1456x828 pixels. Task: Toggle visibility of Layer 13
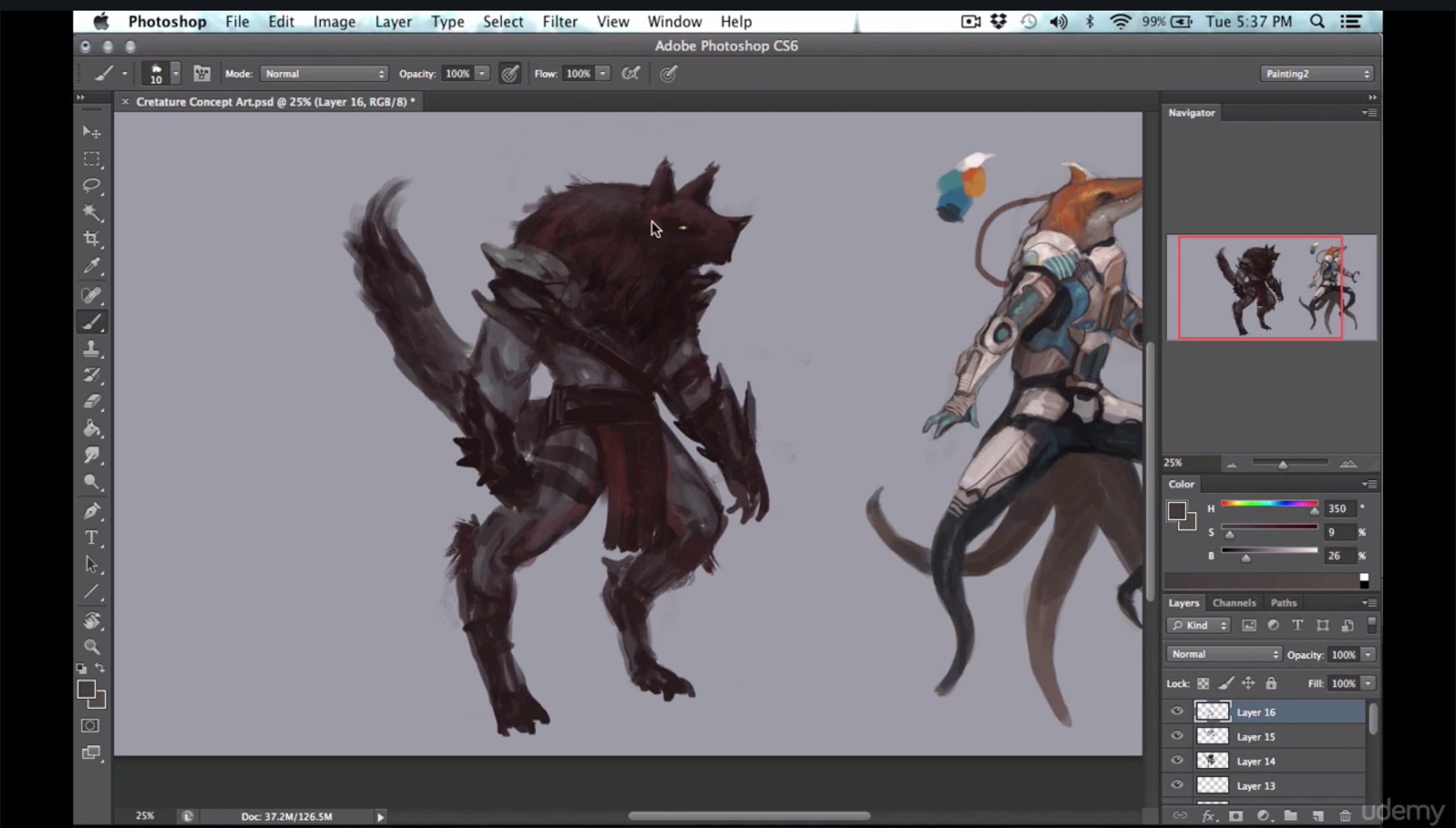point(1176,785)
